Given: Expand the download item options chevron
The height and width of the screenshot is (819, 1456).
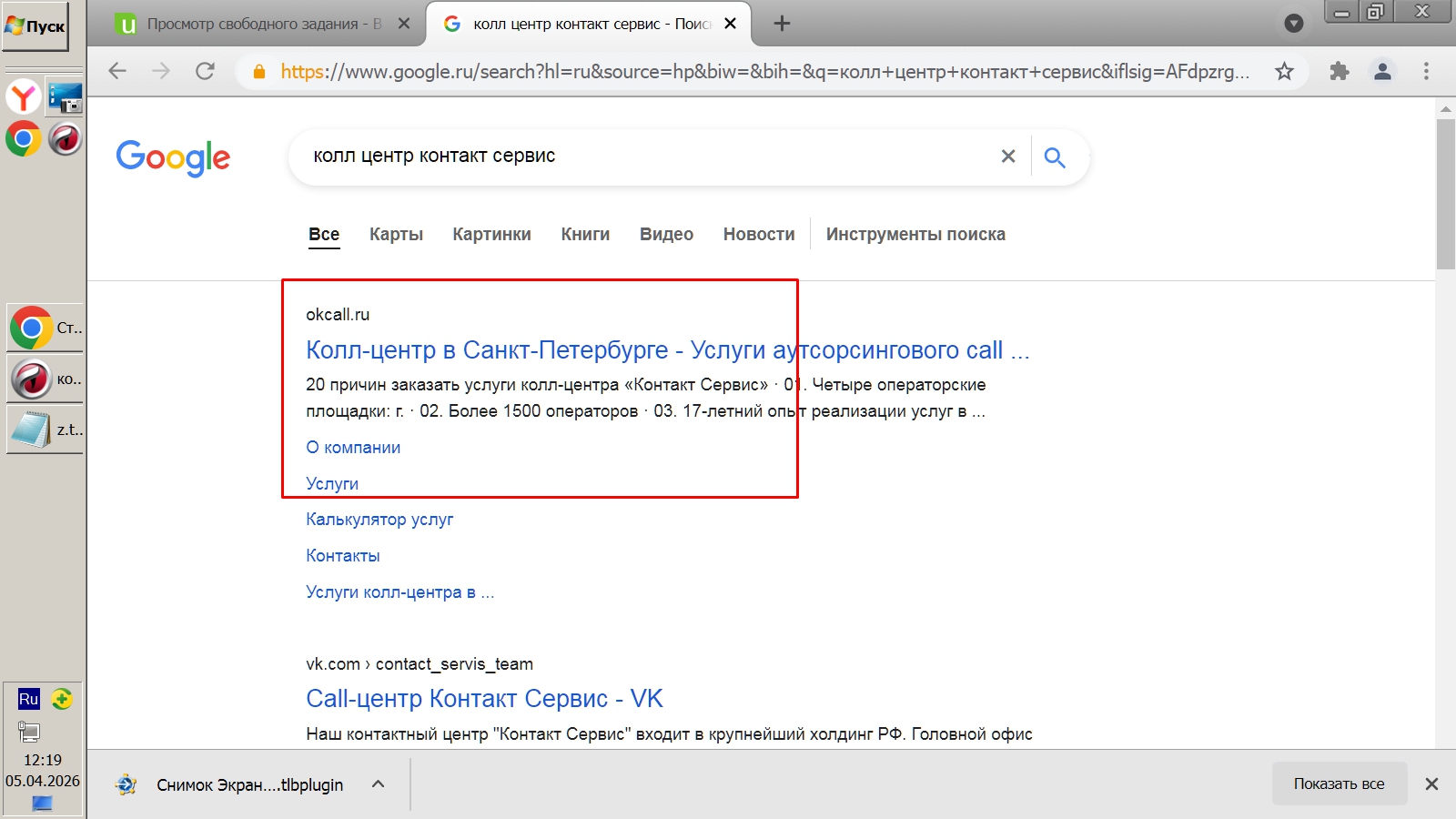Looking at the screenshot, I should [x=379, y=784].
